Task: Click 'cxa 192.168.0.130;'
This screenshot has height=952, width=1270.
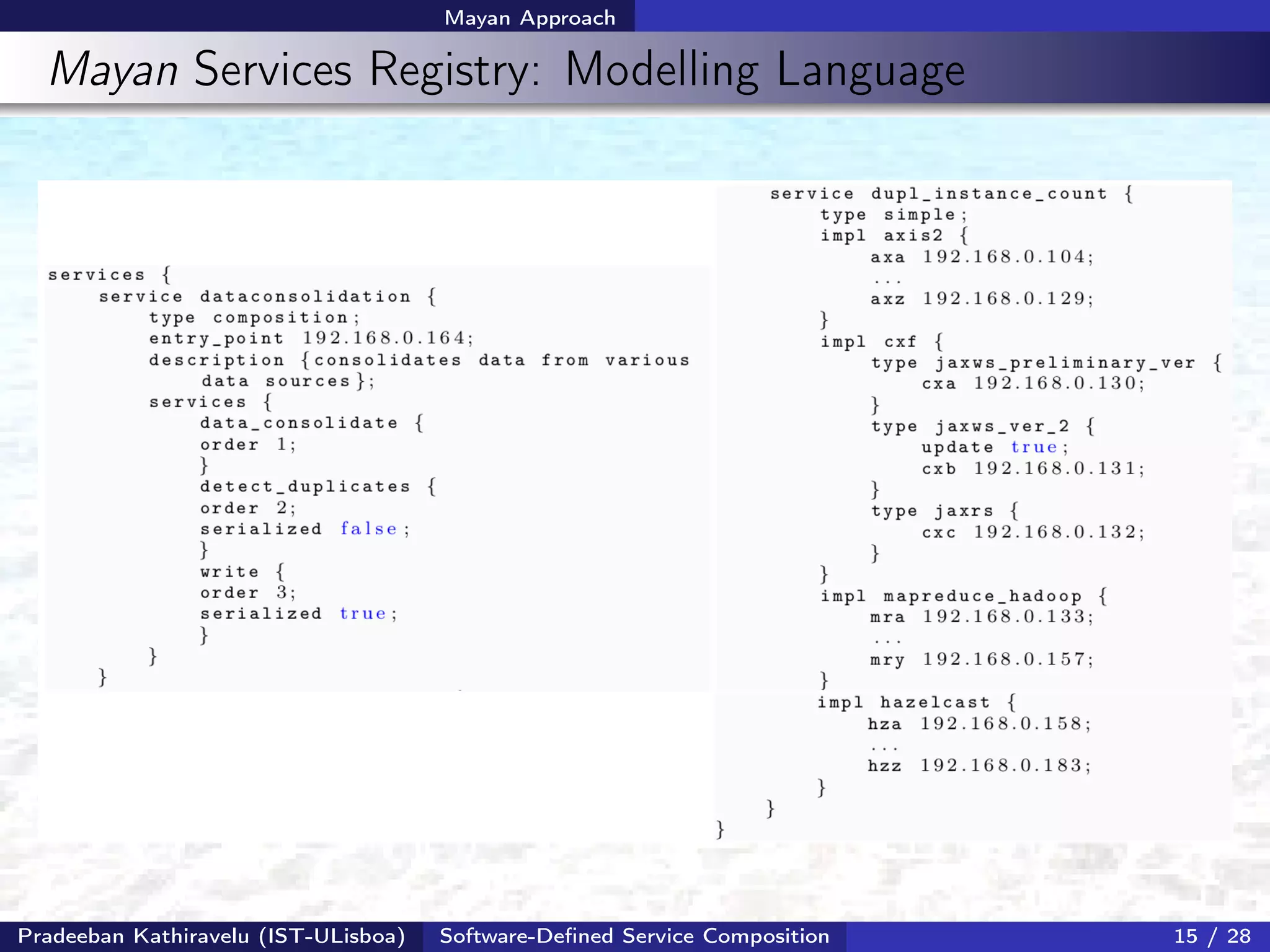Action: click(1033, 384)
